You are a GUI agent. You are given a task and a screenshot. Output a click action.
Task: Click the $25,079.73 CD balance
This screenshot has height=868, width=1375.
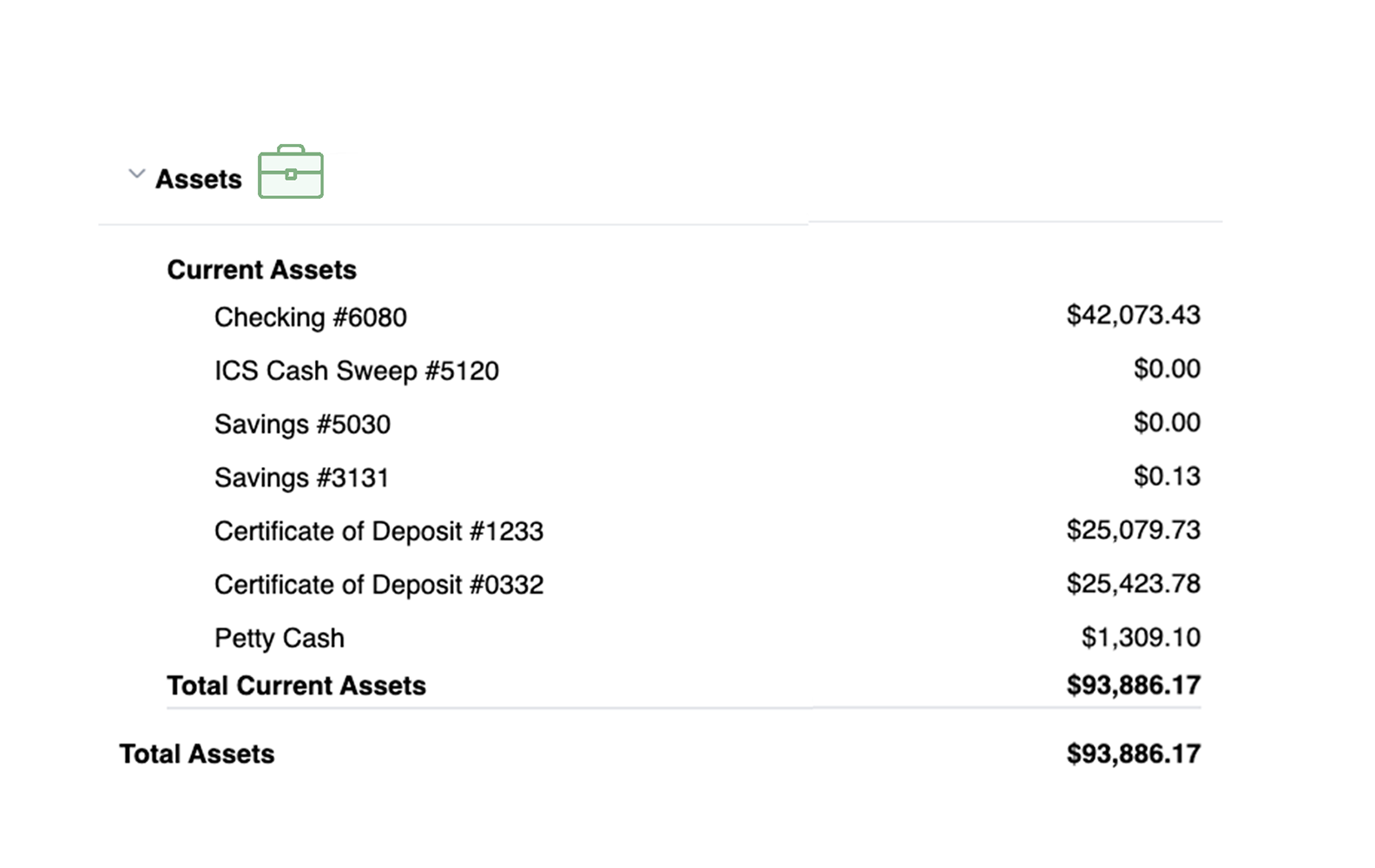(x=1133, y=530)
